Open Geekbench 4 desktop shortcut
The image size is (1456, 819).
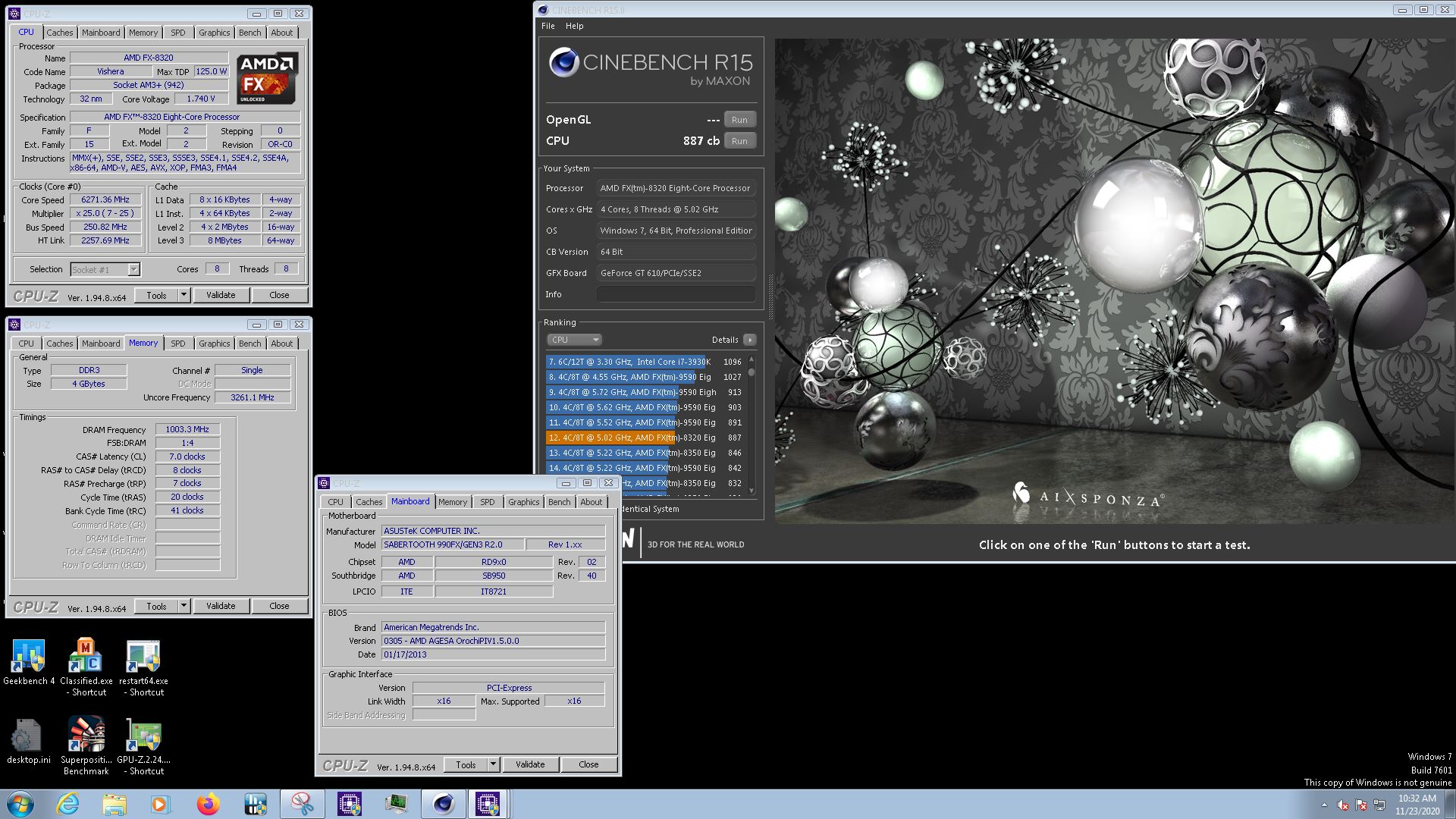pyautogui.click(x=29, y=662)
